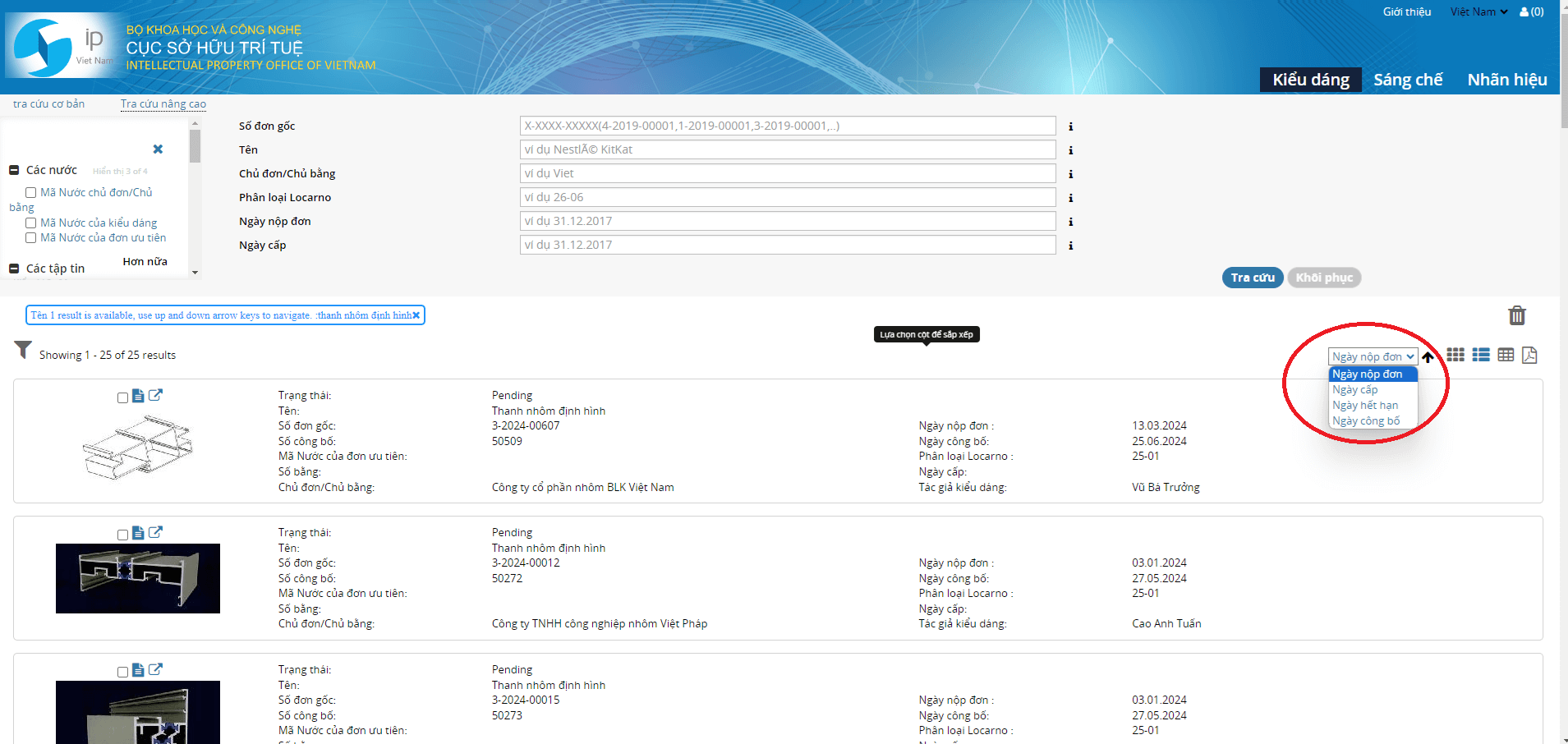Open the 'Nhãn hiệu' tab

point(1506,80)
